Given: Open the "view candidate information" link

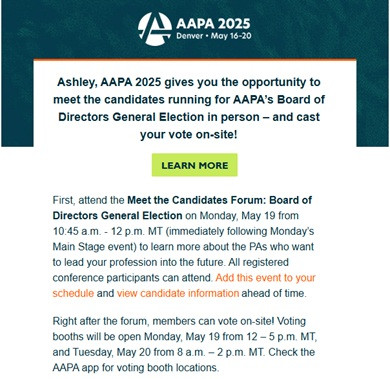Looking at the screenshot, I should (x=178, y=293).
